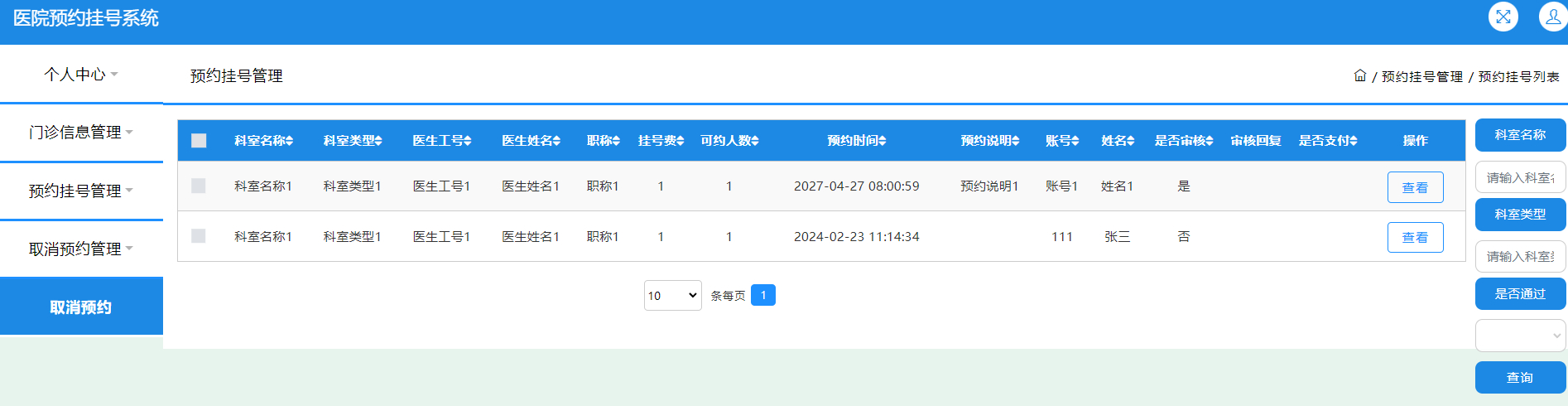The image size is (1568, 406).
Task: Click the fullscreen toggle icon in header
Action: 1503,17
